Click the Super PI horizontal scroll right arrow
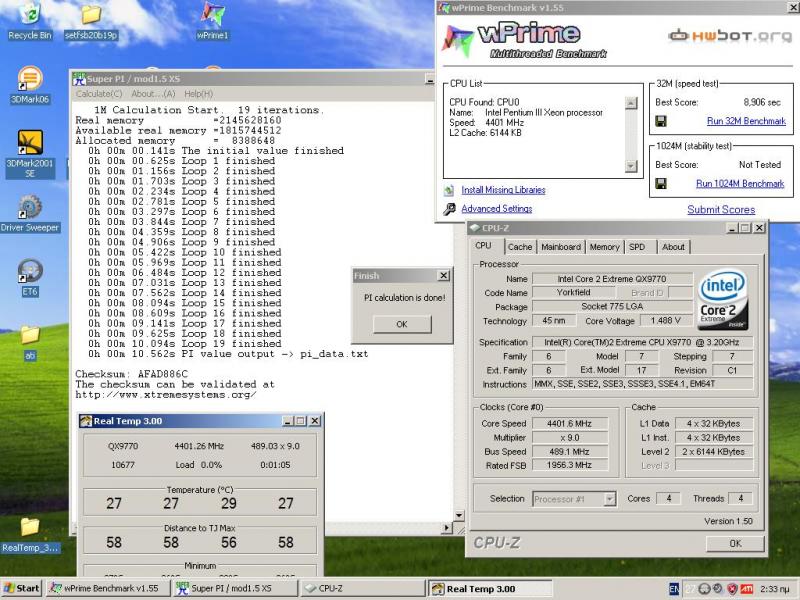 pos(447,528)
